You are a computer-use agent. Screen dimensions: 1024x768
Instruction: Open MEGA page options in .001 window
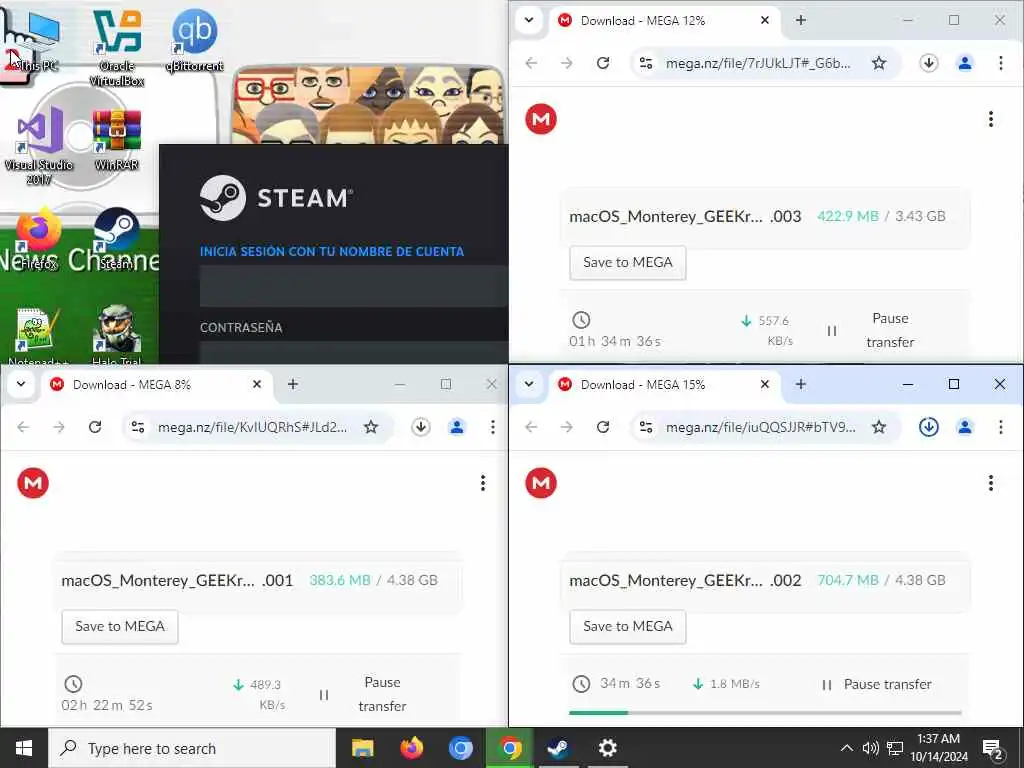click(x=483, y=483)
